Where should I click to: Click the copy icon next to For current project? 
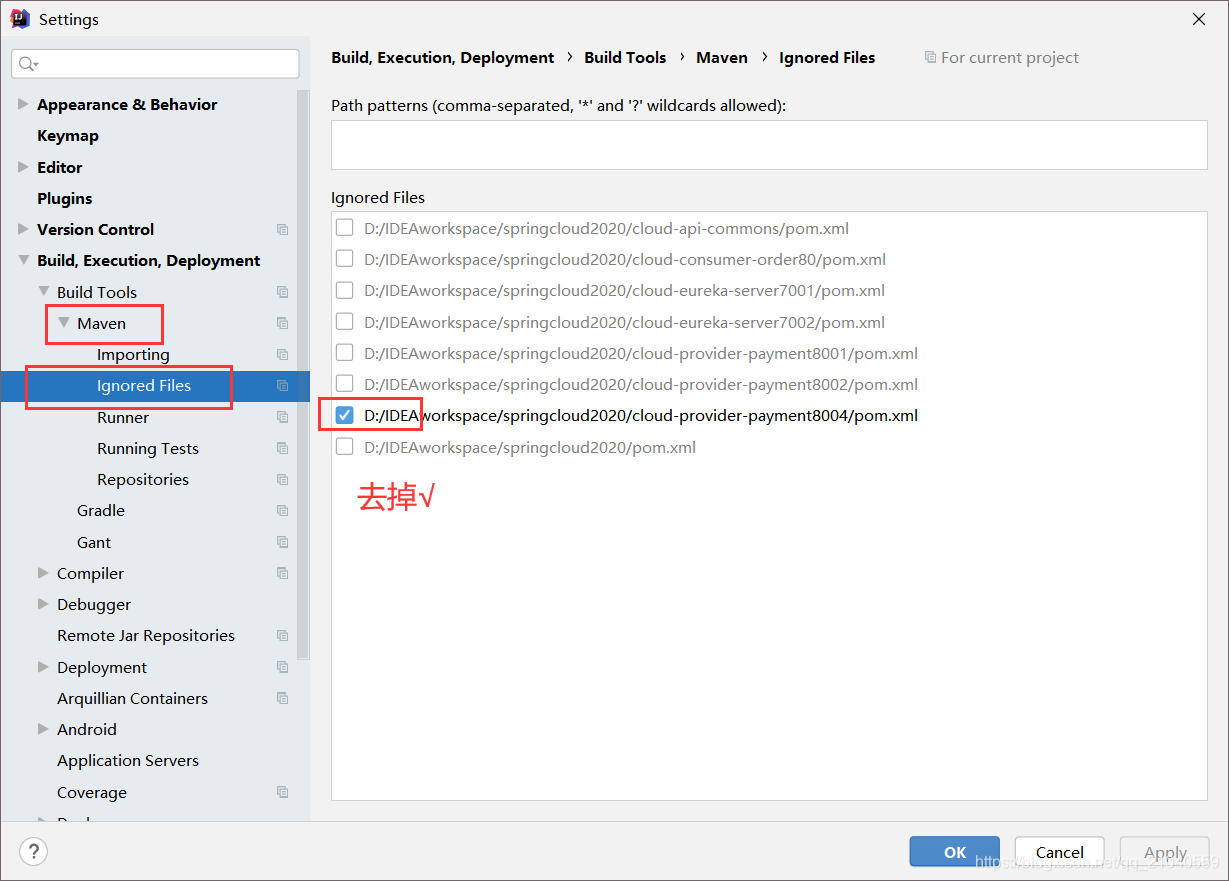coord(930,58)
